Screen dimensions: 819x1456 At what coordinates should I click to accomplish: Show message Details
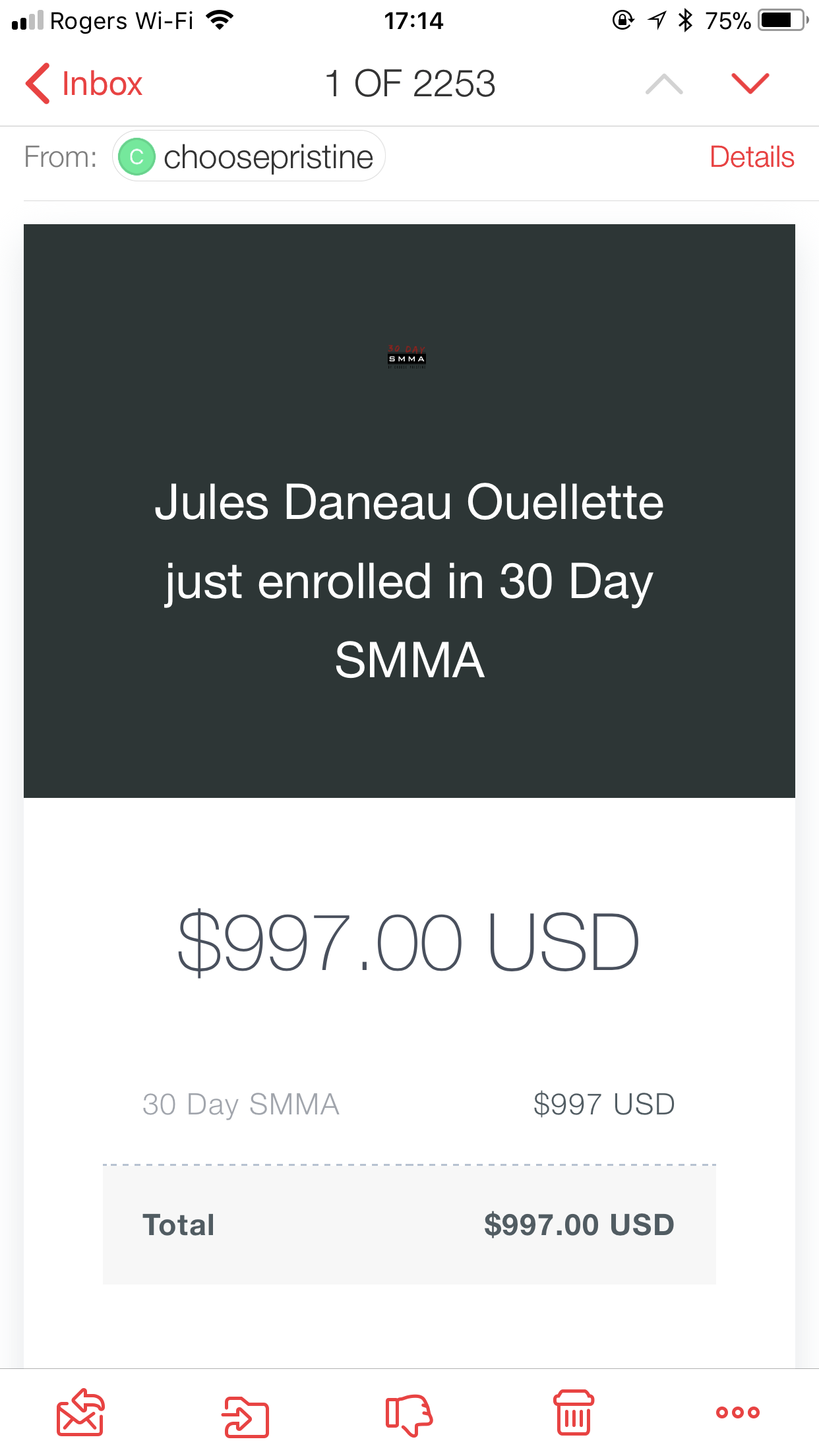(752, 157)
